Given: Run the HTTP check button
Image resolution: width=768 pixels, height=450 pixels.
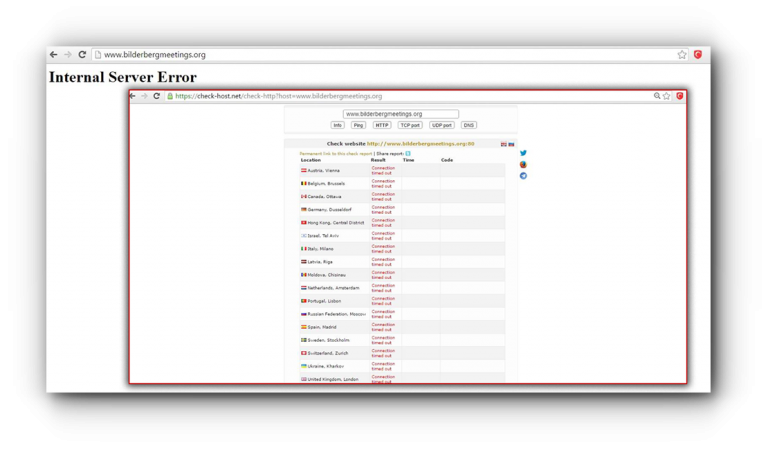Looking at the screenshot, I should [x=382, y=125].
